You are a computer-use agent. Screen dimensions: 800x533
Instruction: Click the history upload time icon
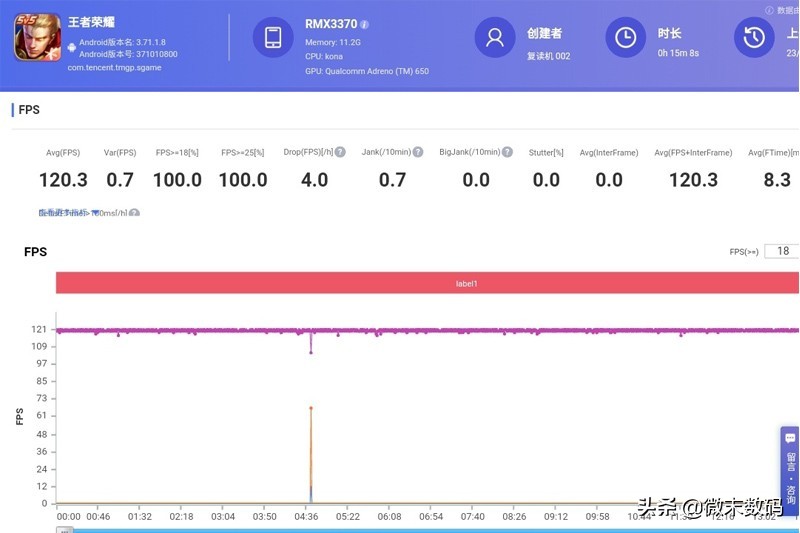[754, 37]
